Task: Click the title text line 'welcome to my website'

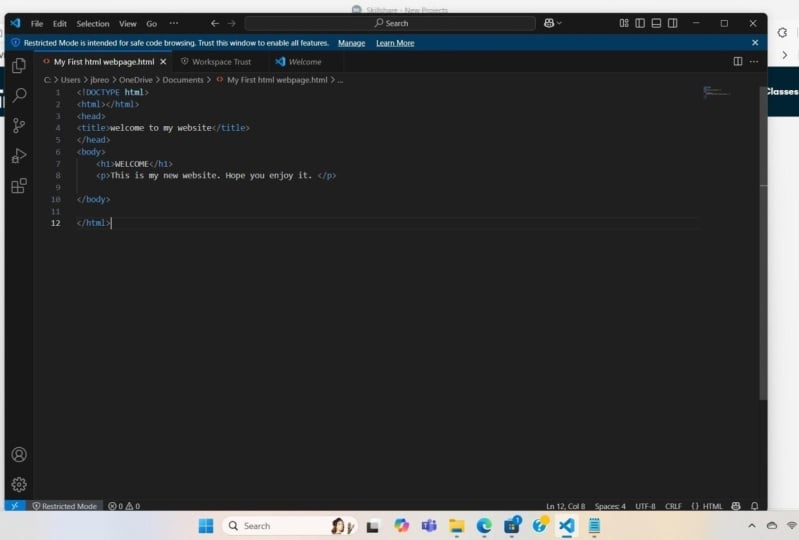Action: pos(163,128)
